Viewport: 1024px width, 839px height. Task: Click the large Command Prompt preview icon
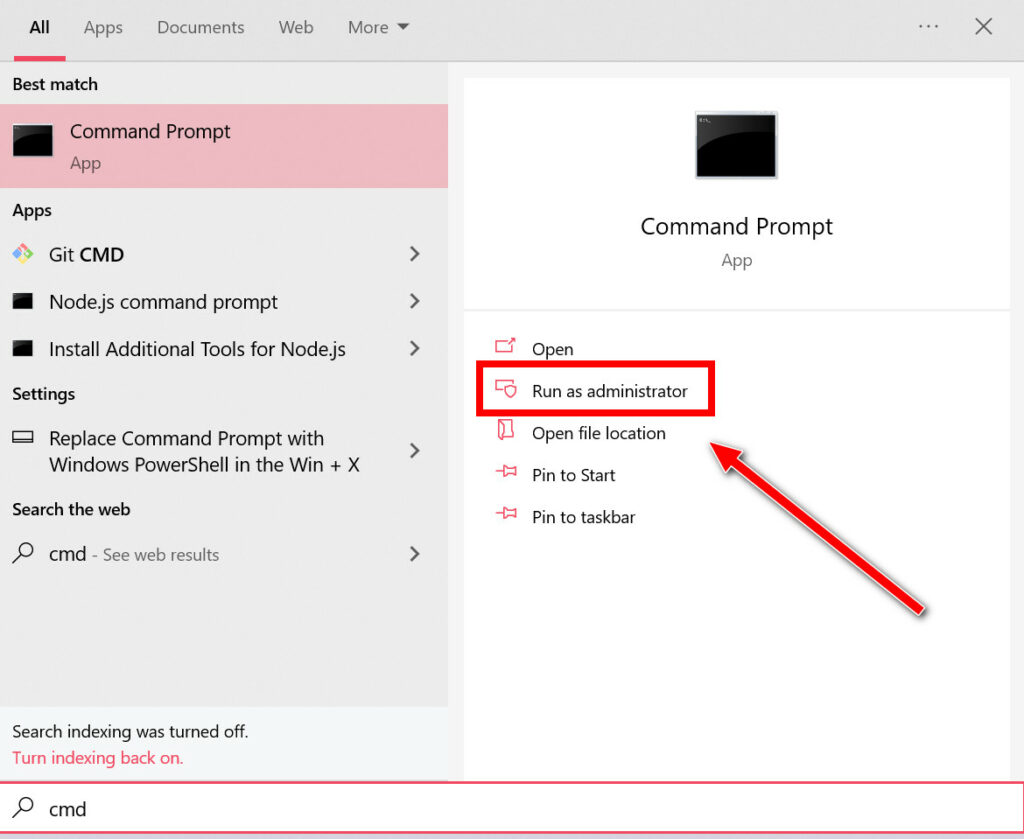736,145
